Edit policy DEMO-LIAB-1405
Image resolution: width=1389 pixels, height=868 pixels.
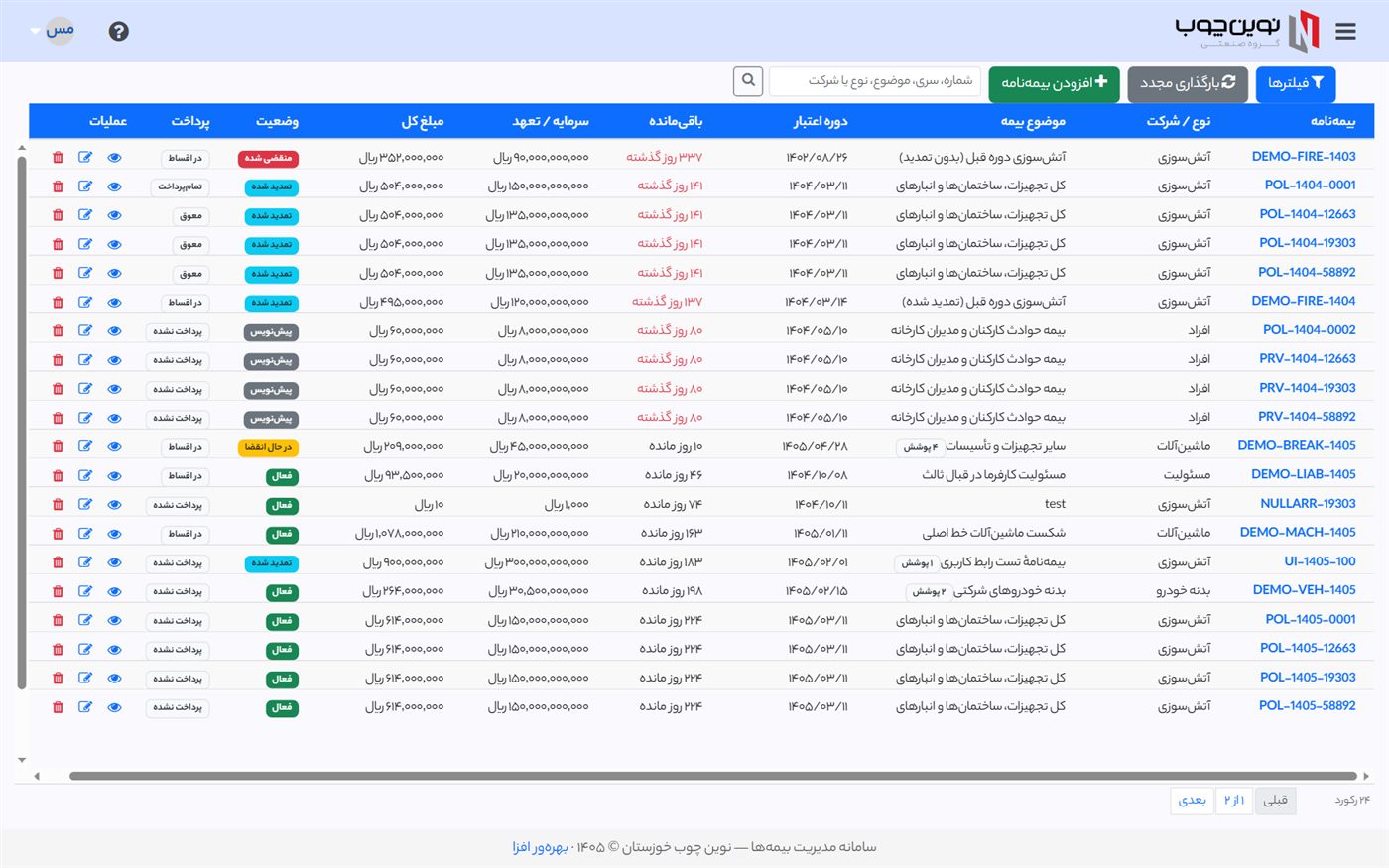85,476
